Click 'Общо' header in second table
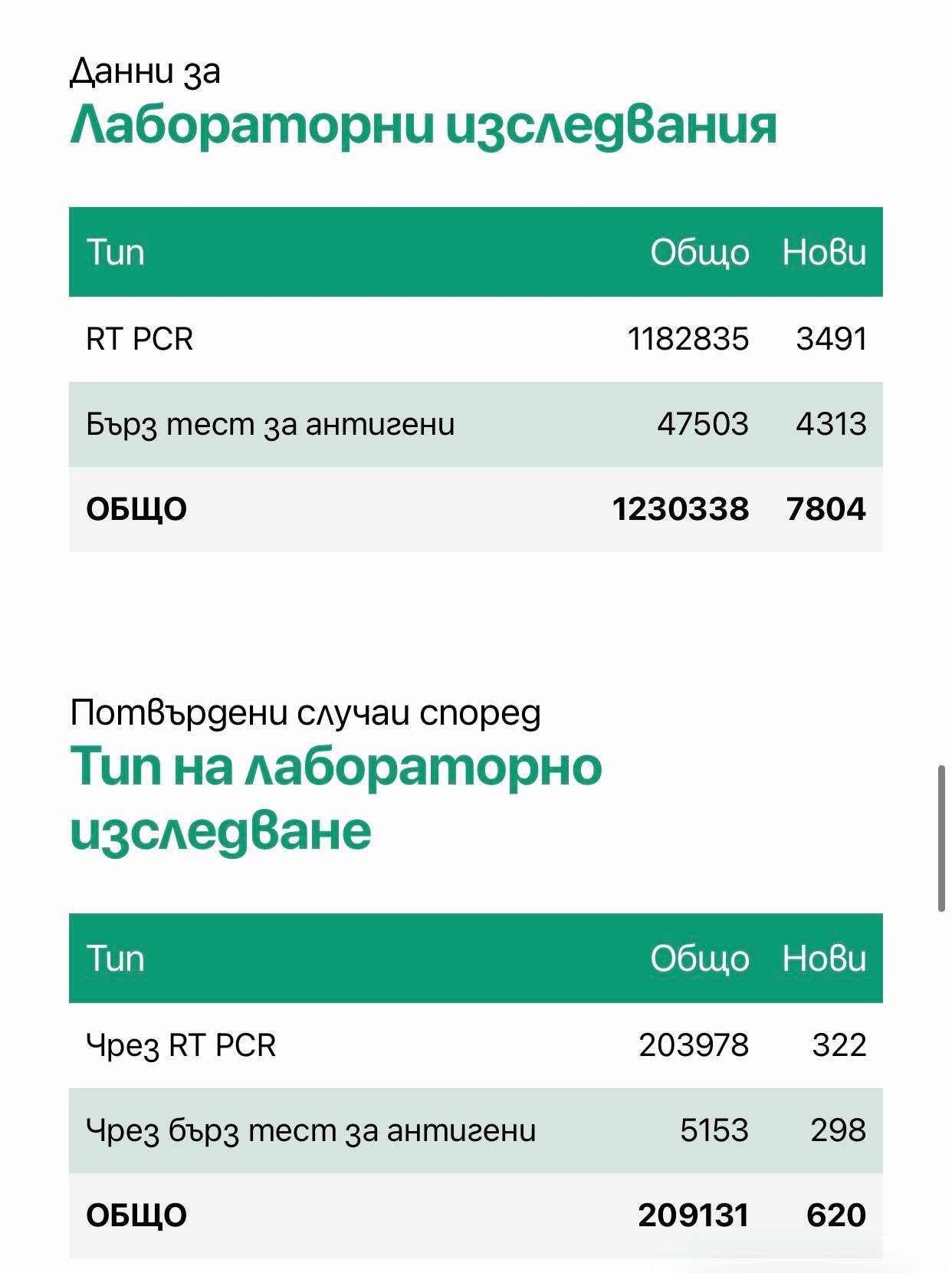 pos(699,959)
